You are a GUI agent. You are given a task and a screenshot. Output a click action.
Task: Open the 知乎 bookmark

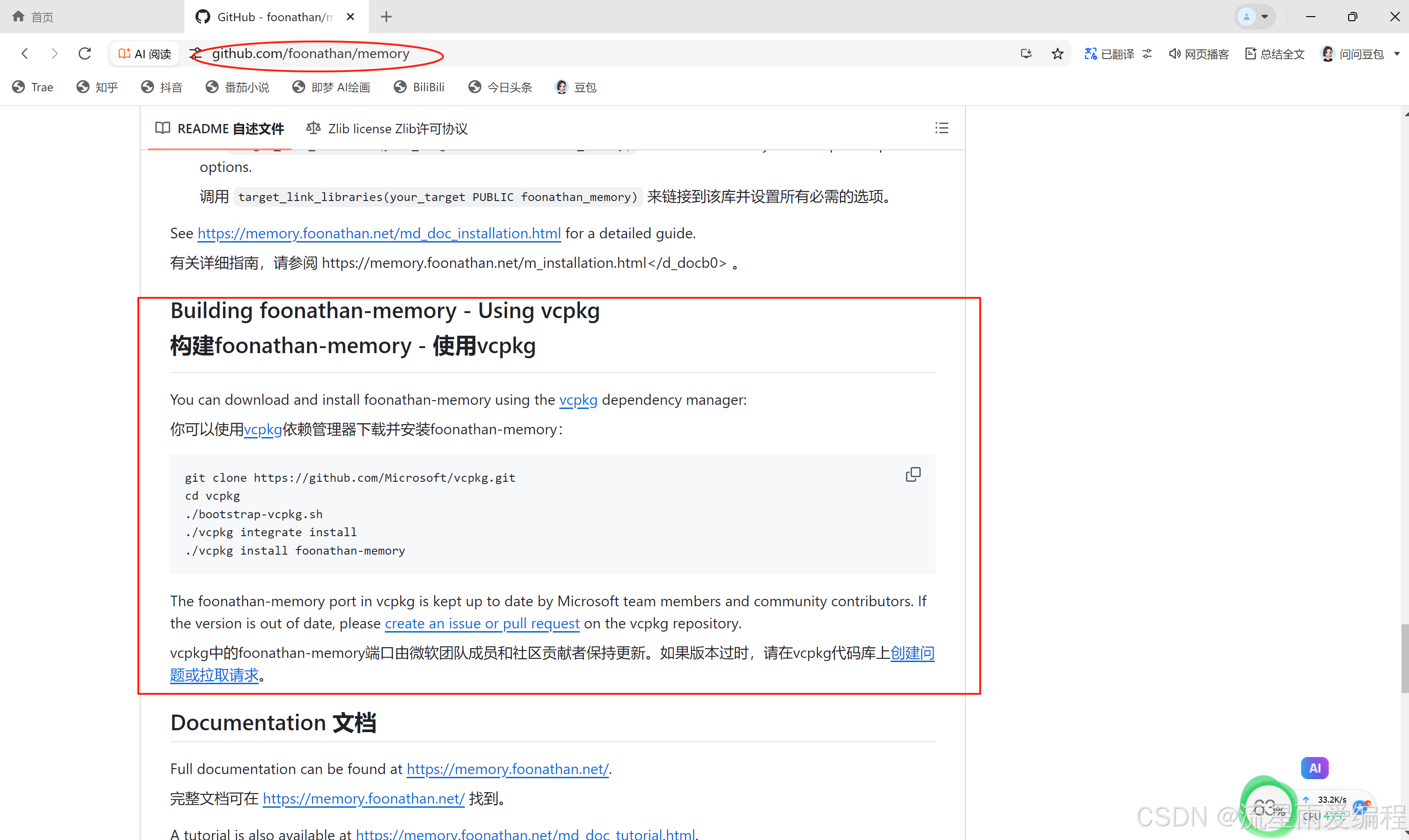click(x=97, y=87)
